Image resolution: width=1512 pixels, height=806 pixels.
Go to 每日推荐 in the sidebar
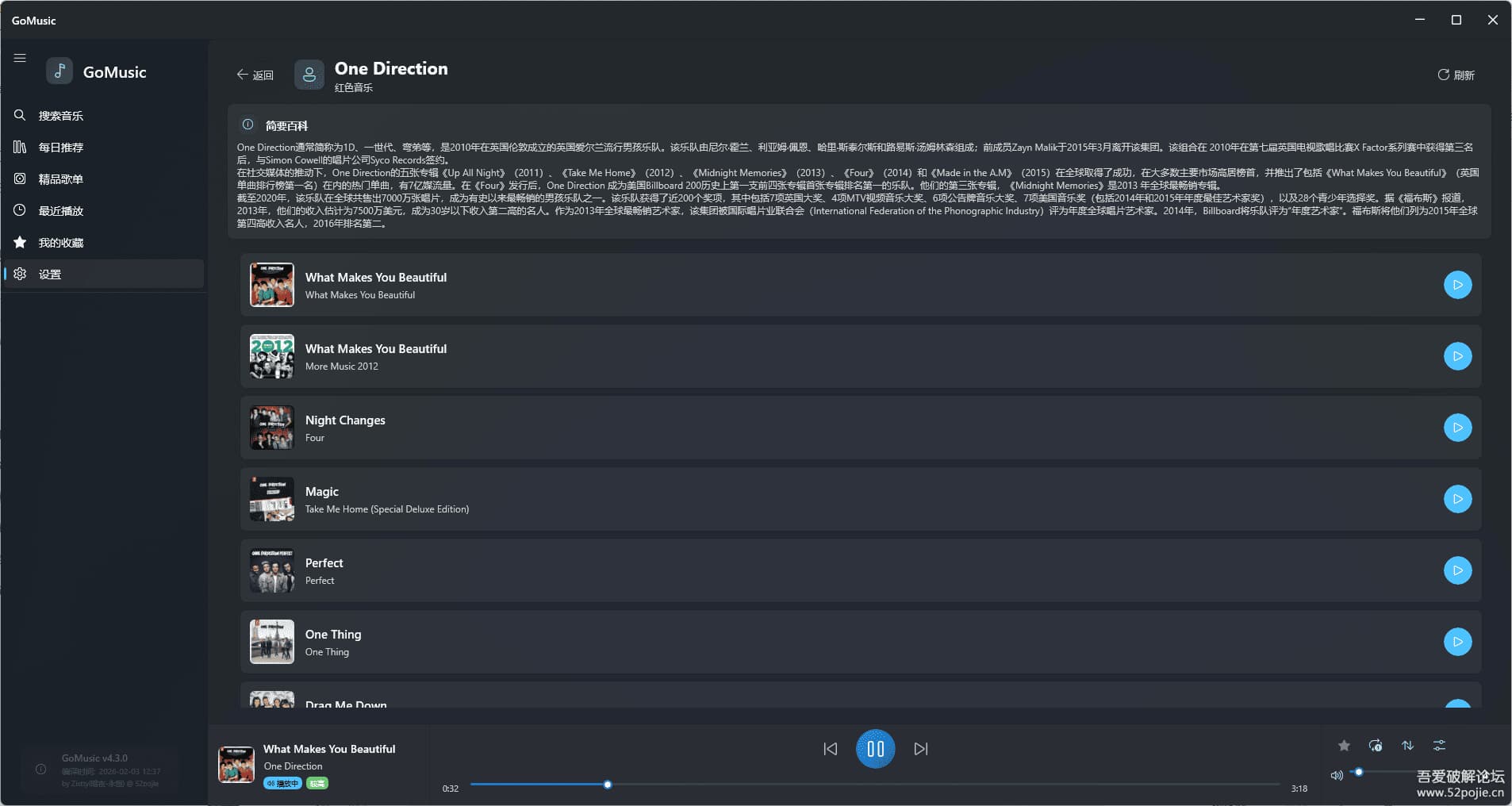(x=103, y=148)
